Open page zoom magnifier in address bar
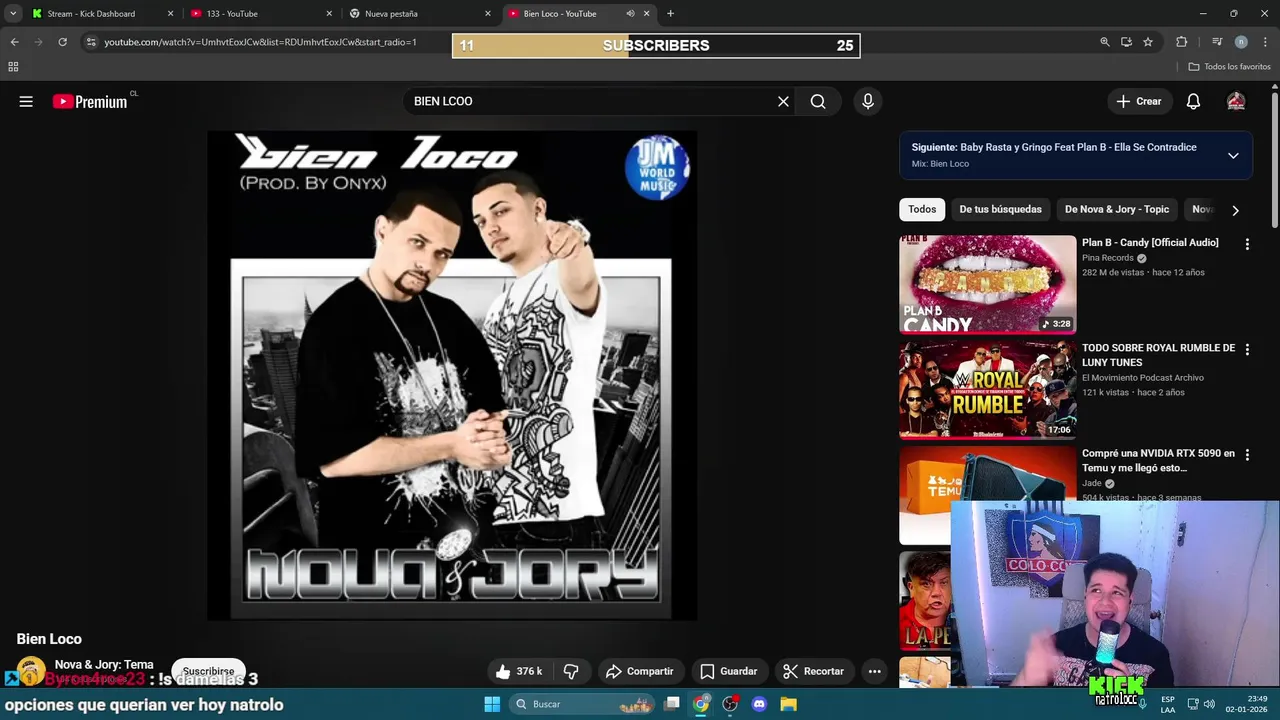 click(1105, 42)
